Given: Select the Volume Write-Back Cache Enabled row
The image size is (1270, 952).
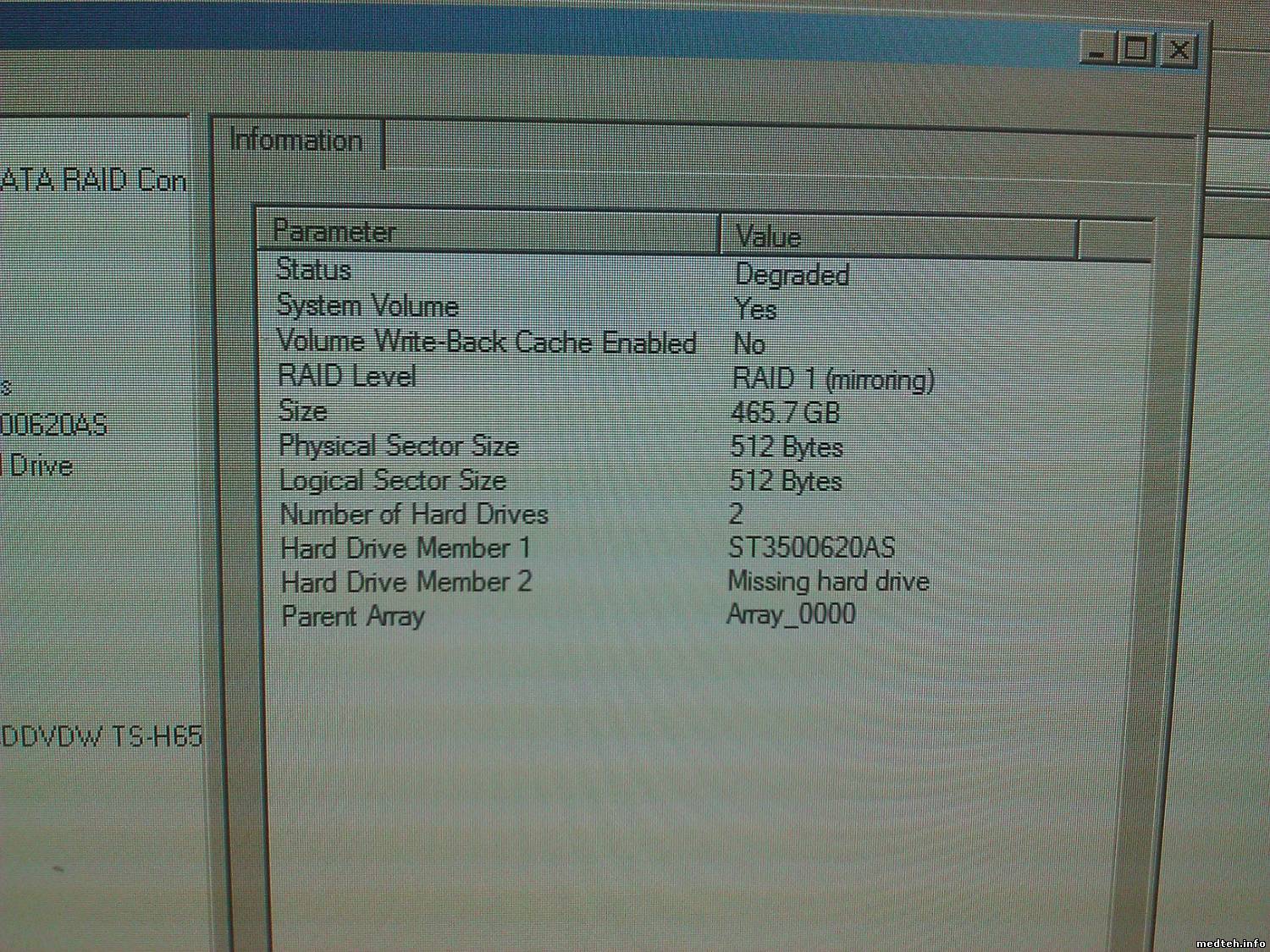Looking at the screenshot, I should [486, 342].
